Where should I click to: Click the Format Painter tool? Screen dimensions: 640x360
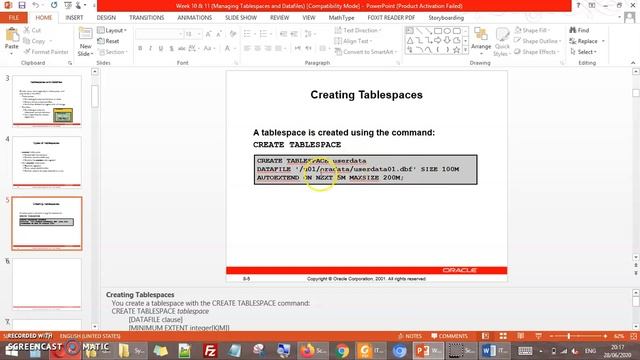(46, 52)
